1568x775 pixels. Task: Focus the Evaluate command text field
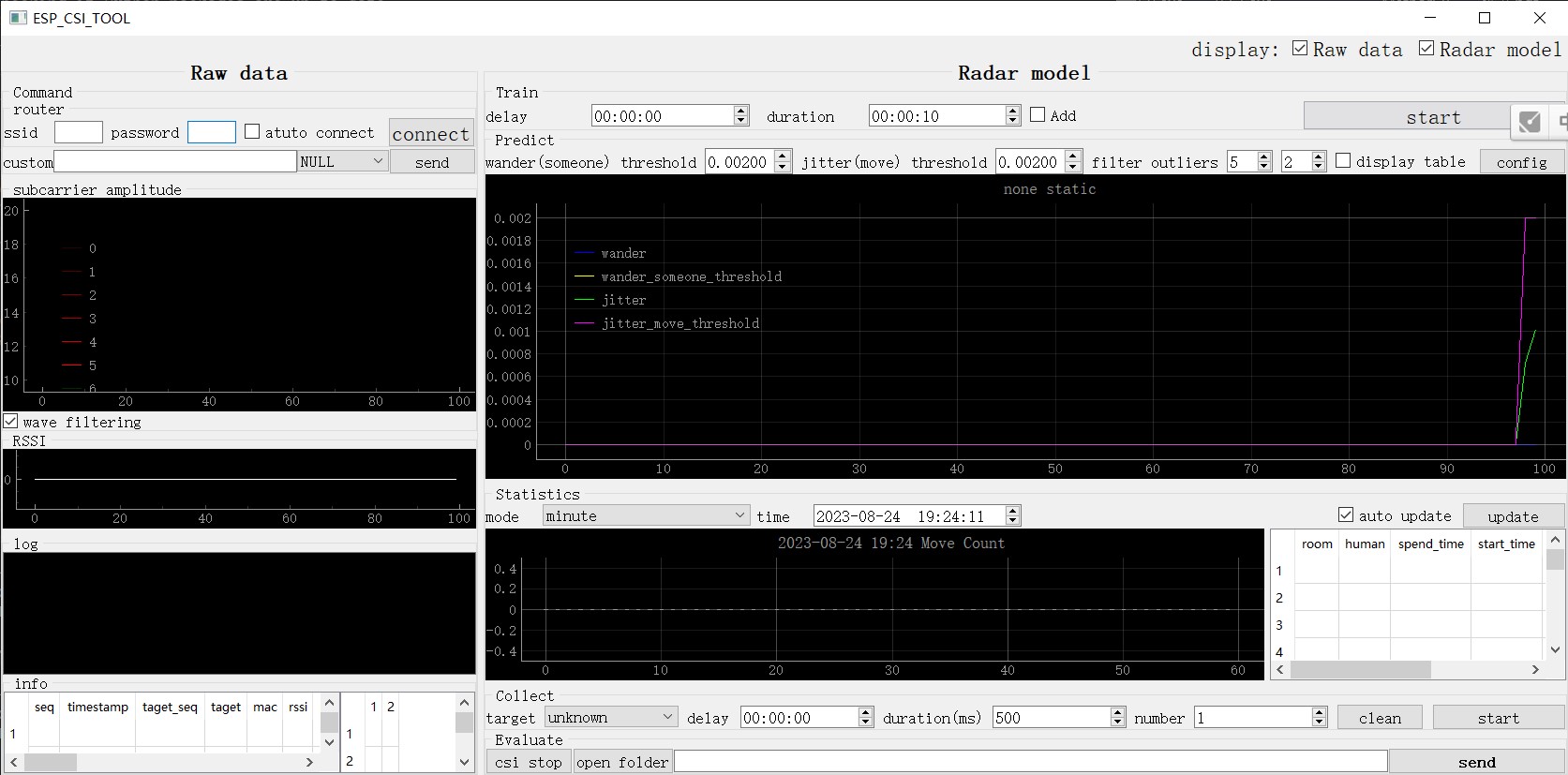(x=1031, y=762)
